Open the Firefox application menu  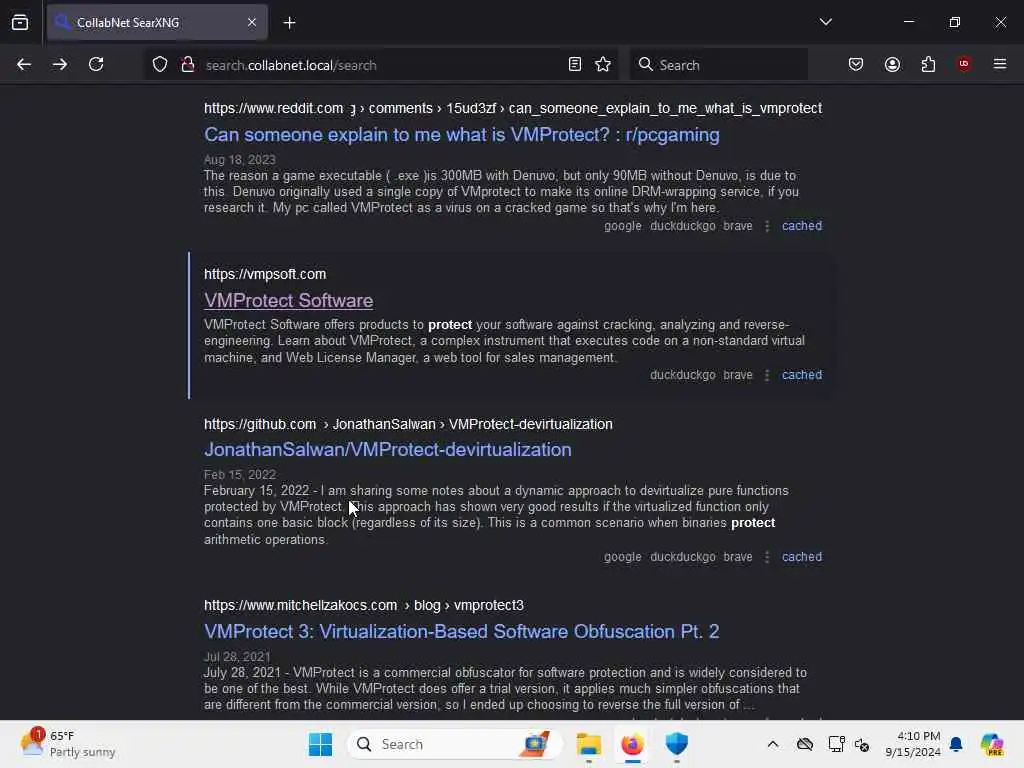(x=999, y=64)
